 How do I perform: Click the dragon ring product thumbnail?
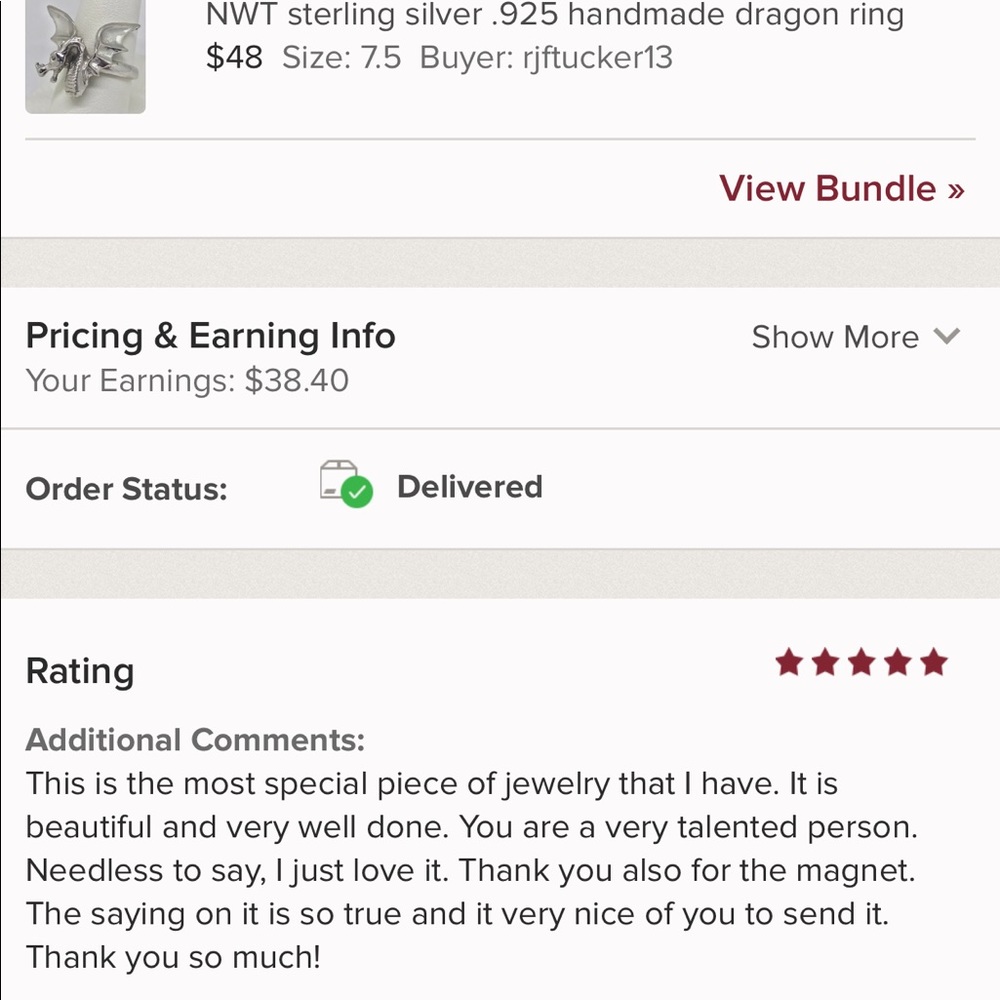(85, 57)
